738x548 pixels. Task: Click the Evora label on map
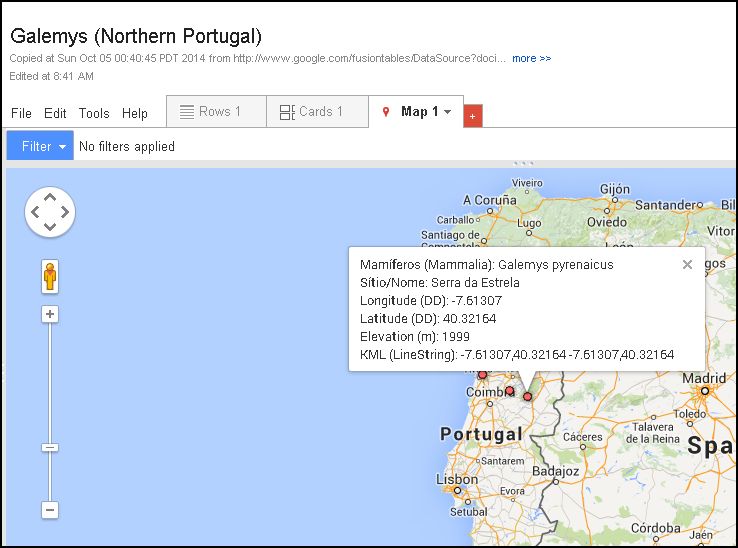pyautogui.click(x=512, y=491)
